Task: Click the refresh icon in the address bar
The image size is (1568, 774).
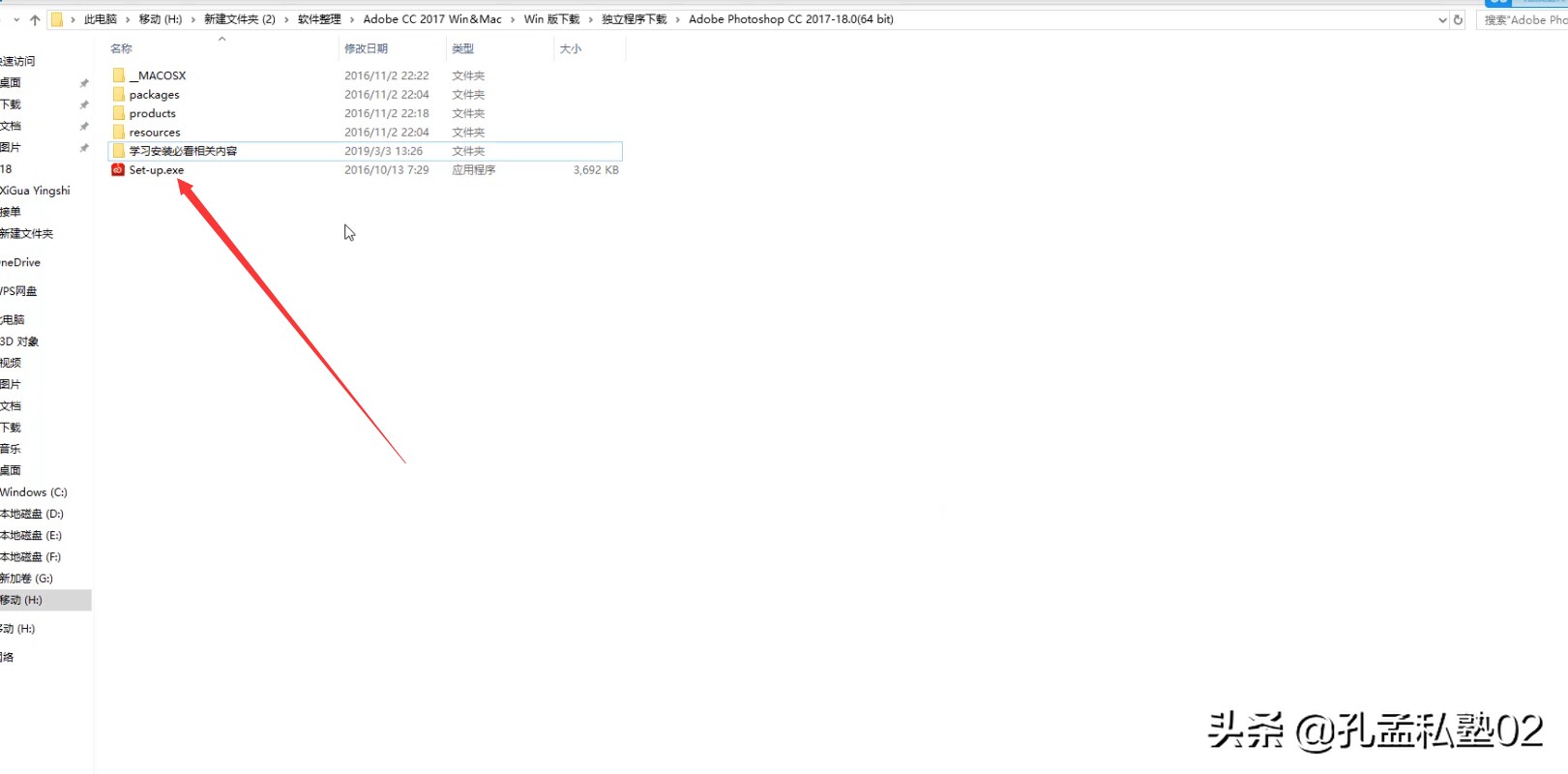Action: (1458, 19)
